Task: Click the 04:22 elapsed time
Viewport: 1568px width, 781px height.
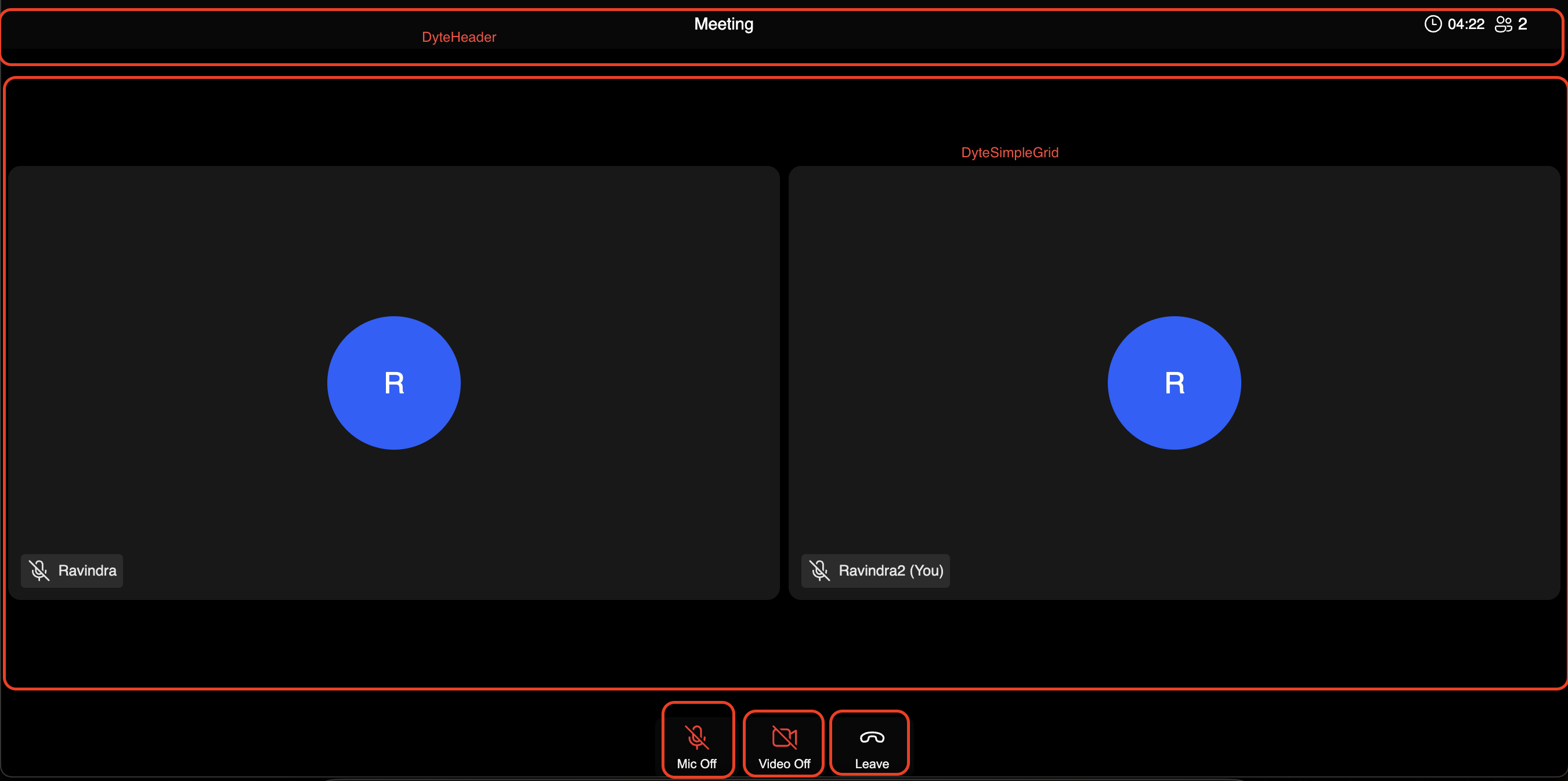Action: click(x=1466, y=24)
